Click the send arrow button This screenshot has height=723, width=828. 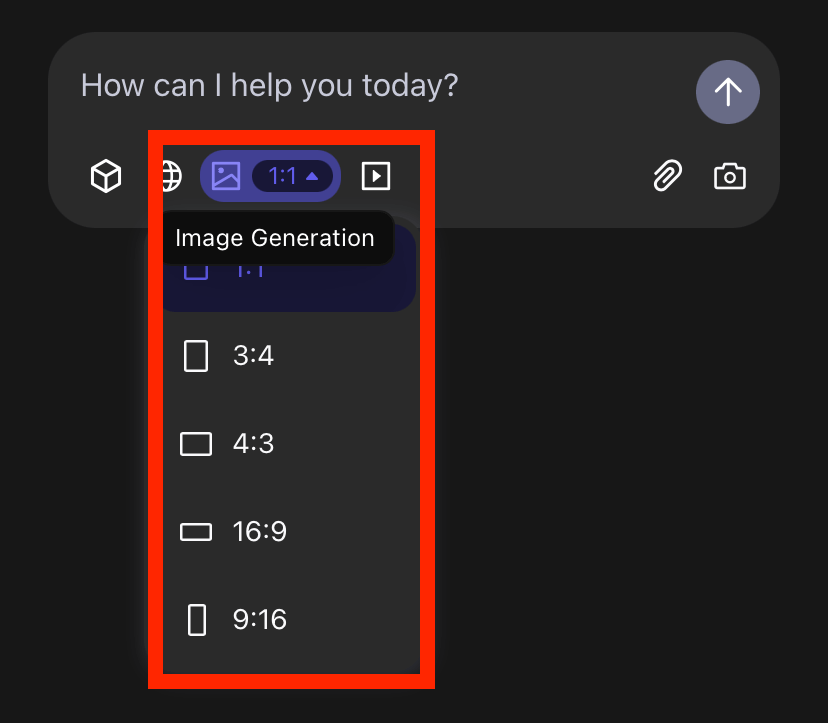tap(727, 92)
